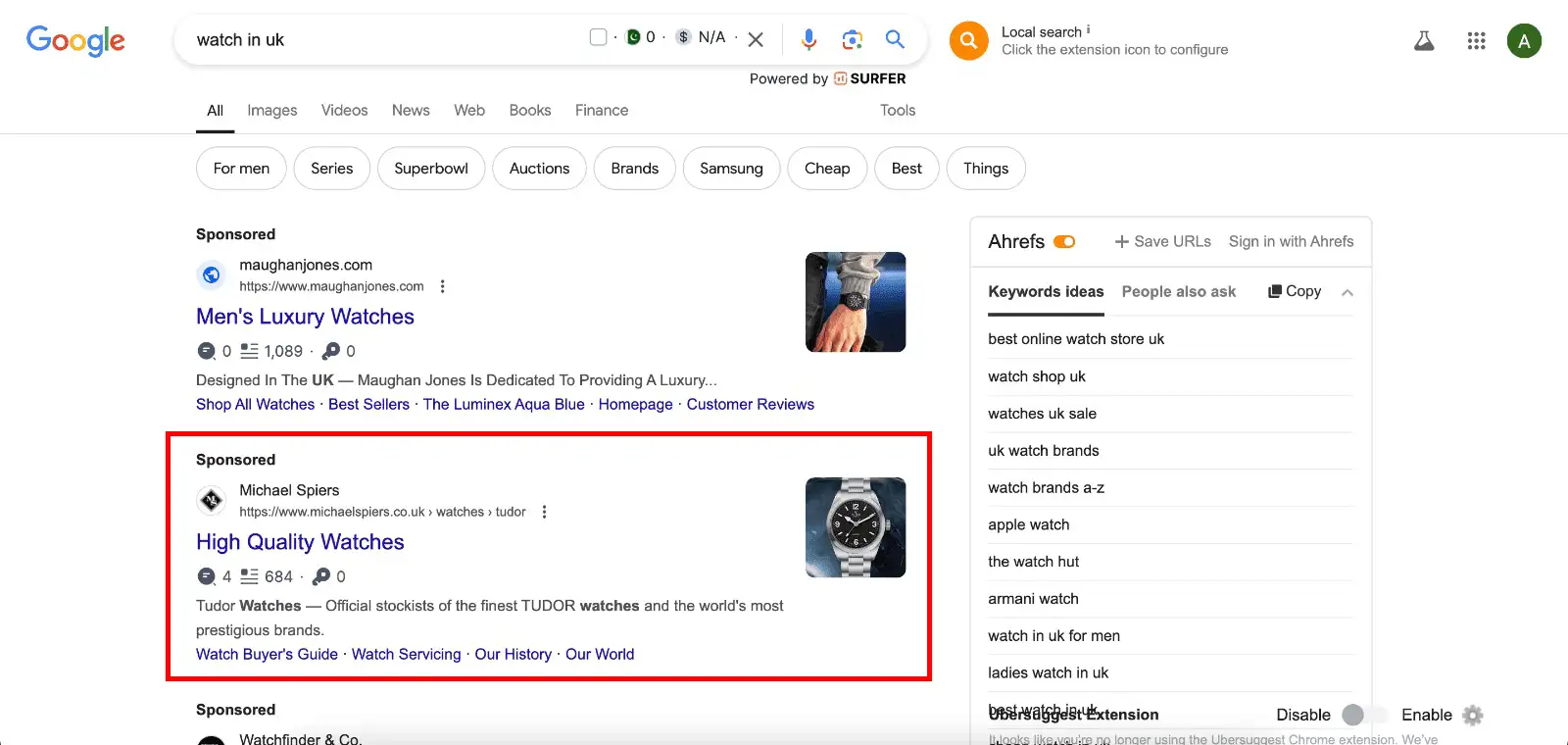
Task: Clear the search box with X icon
Action: [x=756, y=40]
